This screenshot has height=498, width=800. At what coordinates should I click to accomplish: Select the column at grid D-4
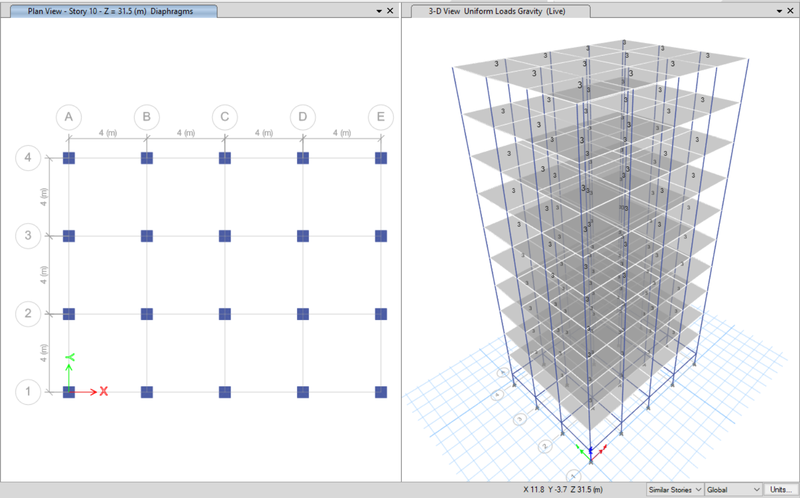coord(303,158)
